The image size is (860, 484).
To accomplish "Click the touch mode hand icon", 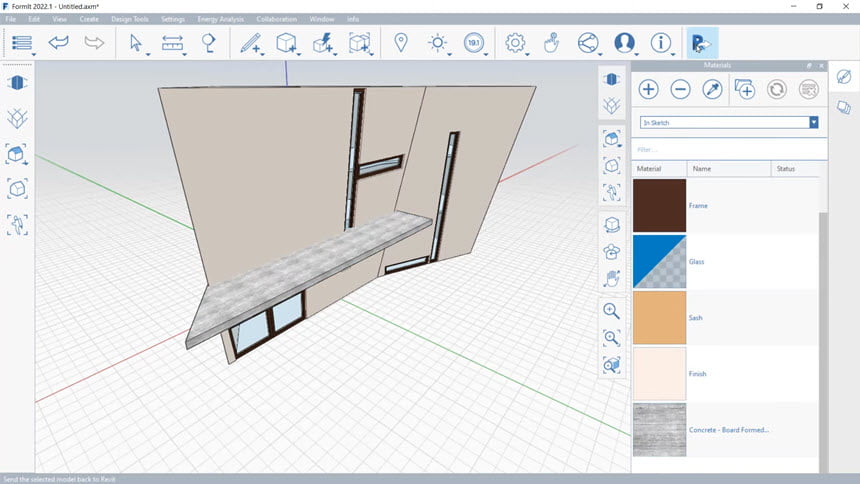I will 551,42.
